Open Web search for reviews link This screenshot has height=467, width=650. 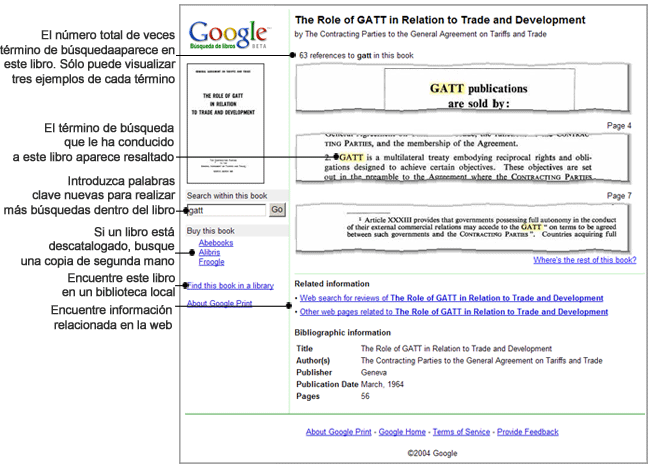pos(451,298)
